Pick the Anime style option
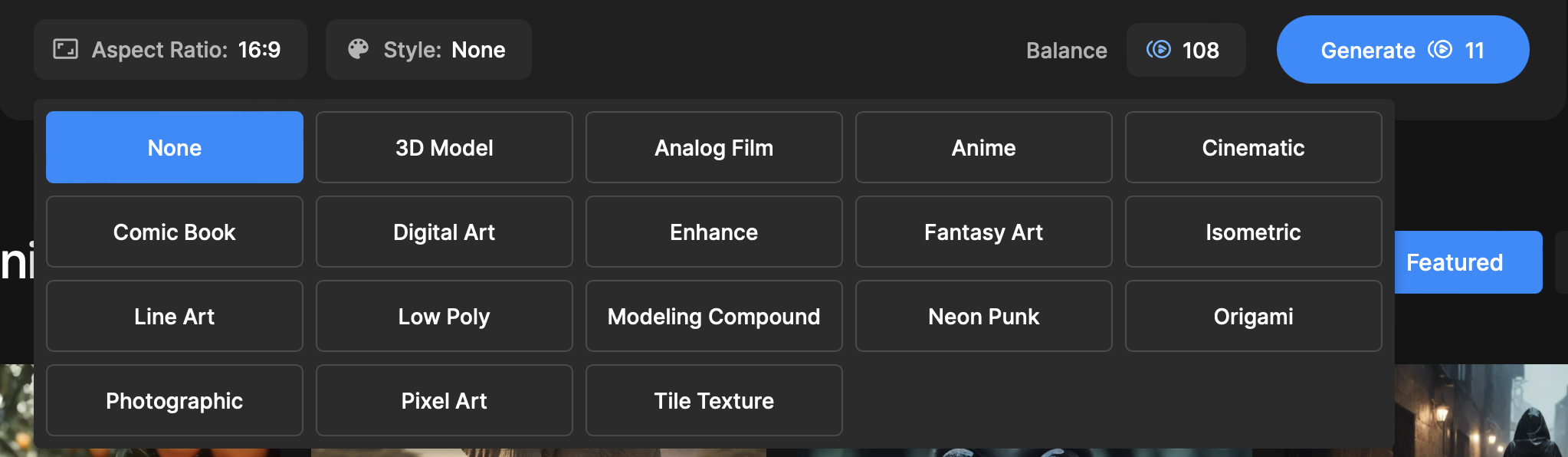 (983, 147)
